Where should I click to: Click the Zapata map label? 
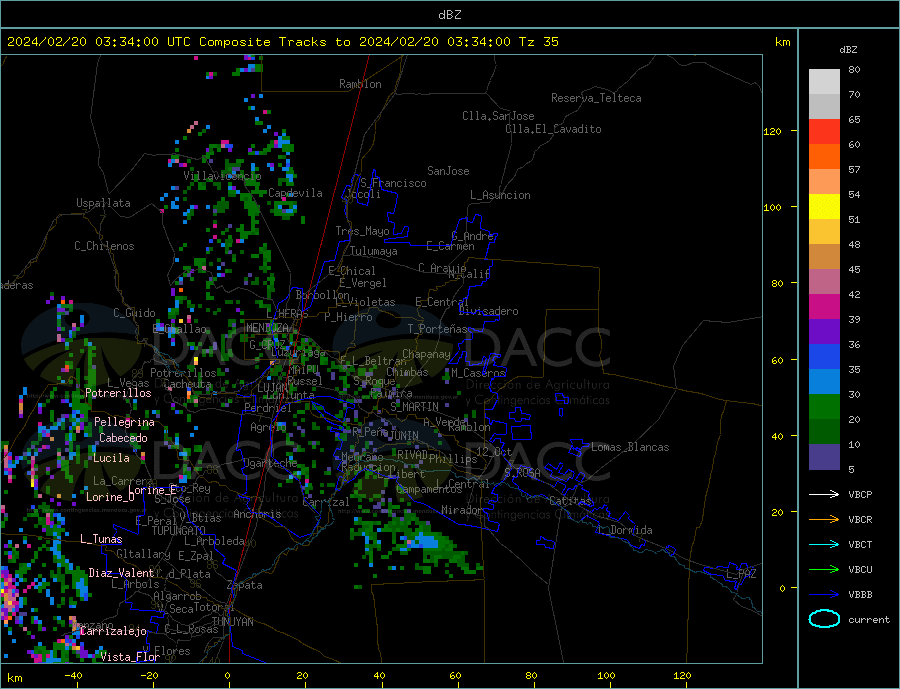click(x=245, y=585)
